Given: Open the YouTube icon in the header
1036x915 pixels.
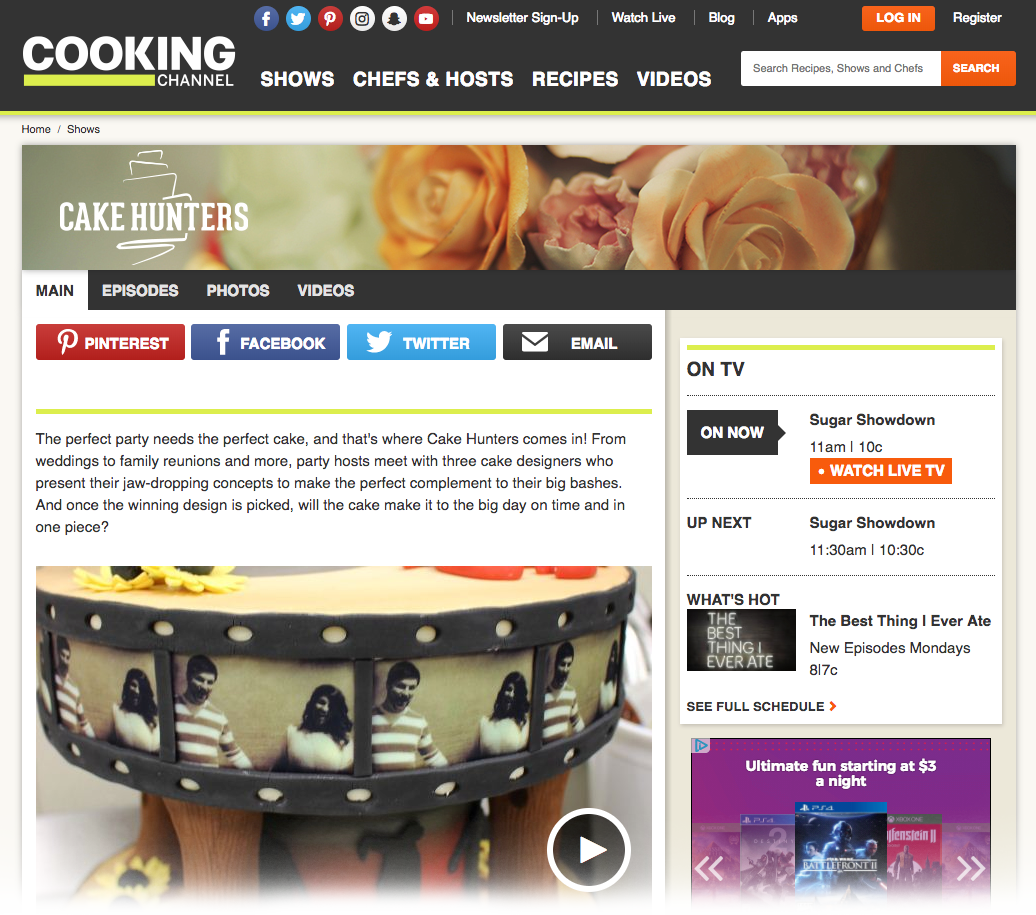Looking at the screenshot, I should [x=426, y=18].
